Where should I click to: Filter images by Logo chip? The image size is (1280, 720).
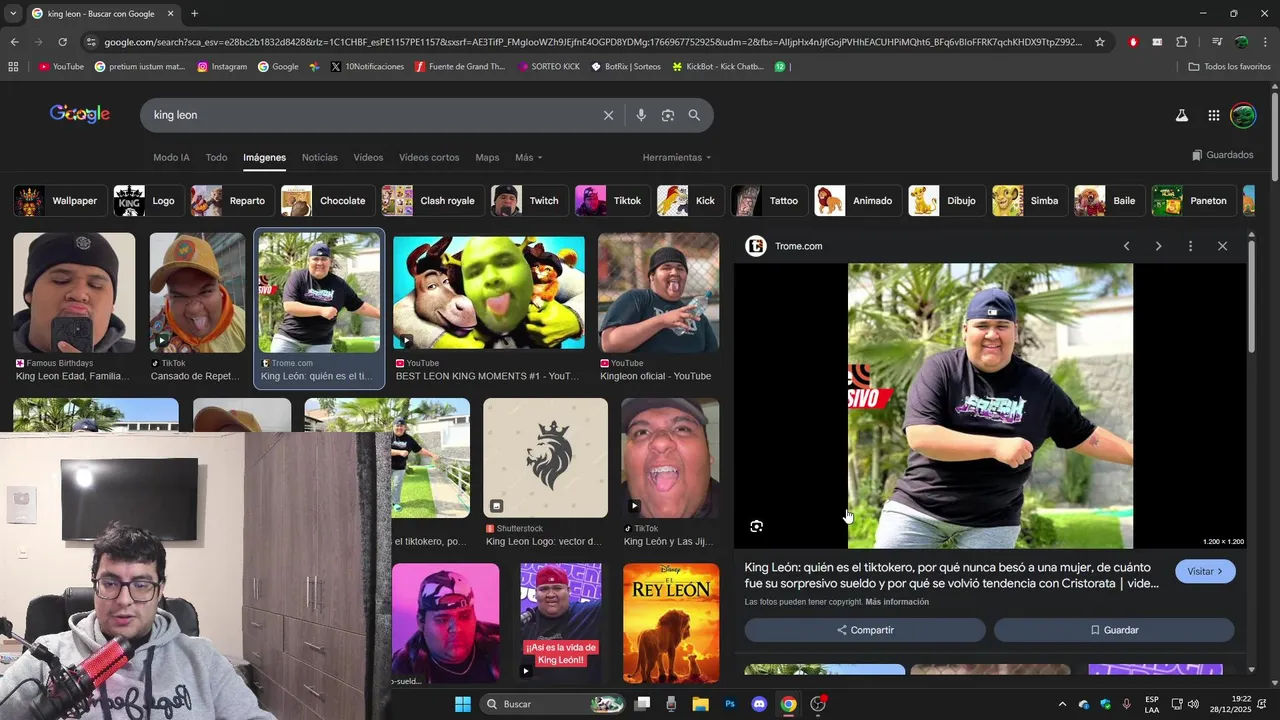click(x=147, y=201)
